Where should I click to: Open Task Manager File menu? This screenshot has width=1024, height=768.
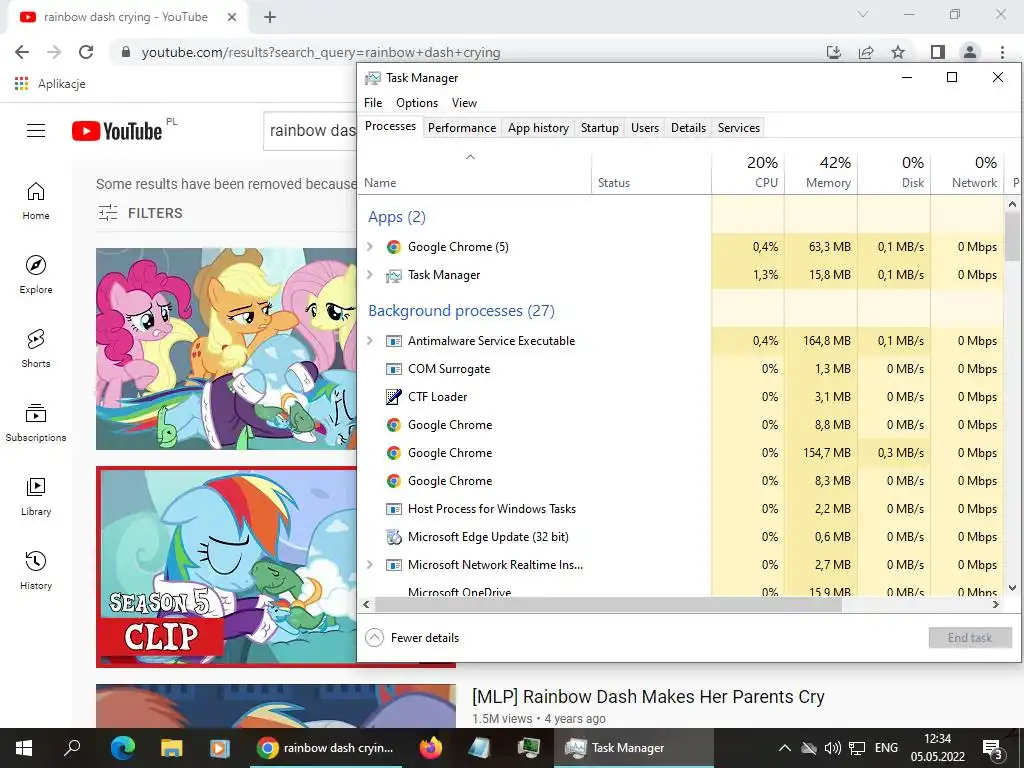point(373,103)
